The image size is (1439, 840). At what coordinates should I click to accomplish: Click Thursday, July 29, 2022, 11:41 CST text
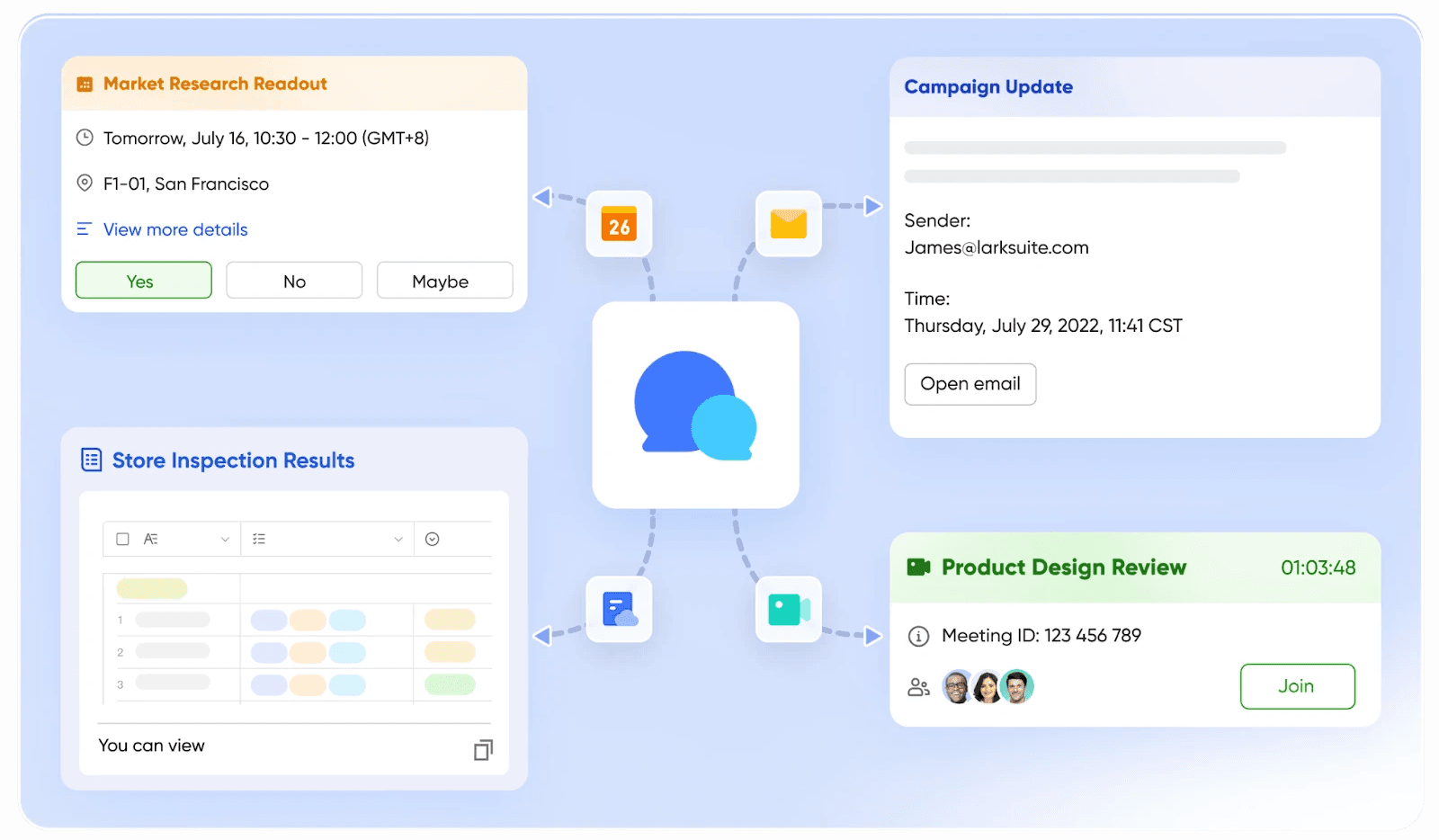[1043, 326]
